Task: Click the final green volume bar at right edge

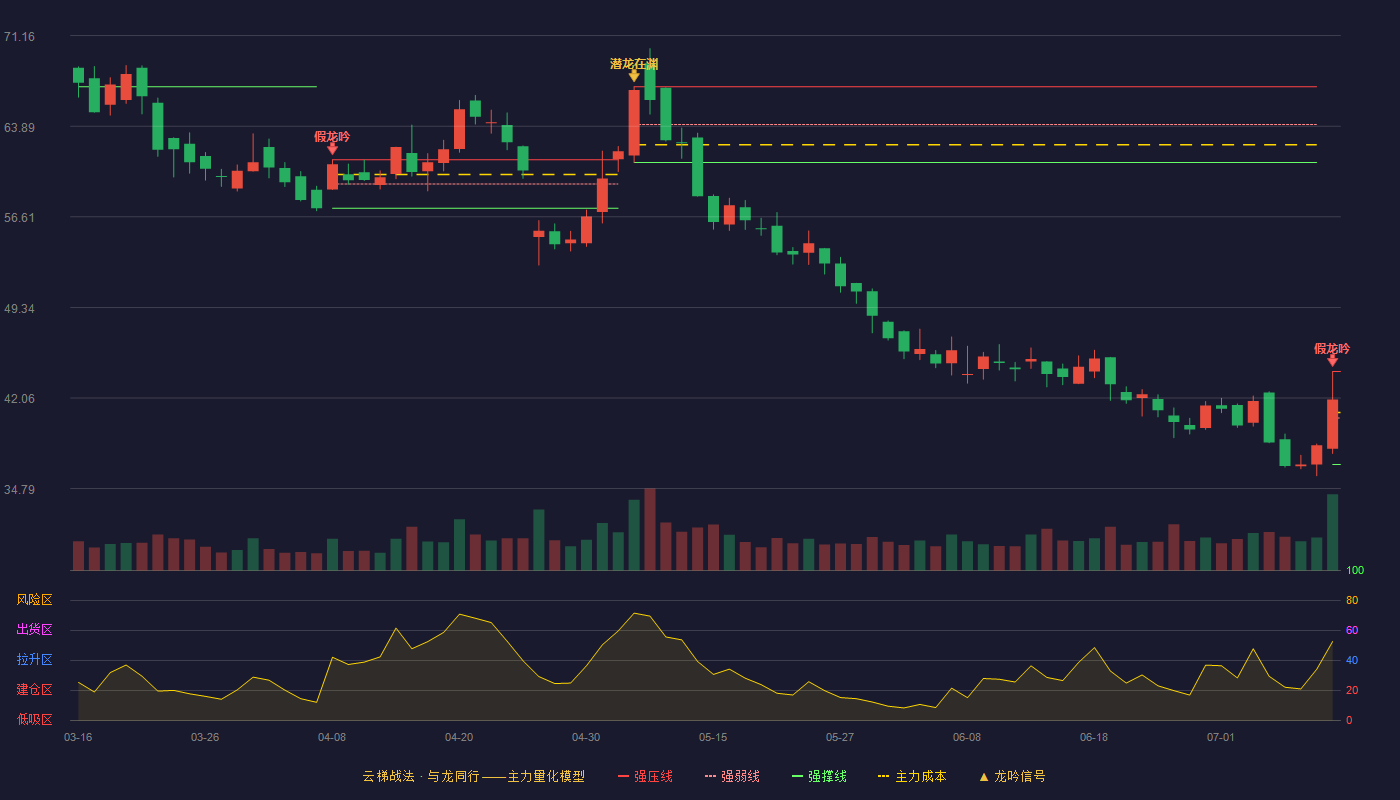Action: 1332,532
